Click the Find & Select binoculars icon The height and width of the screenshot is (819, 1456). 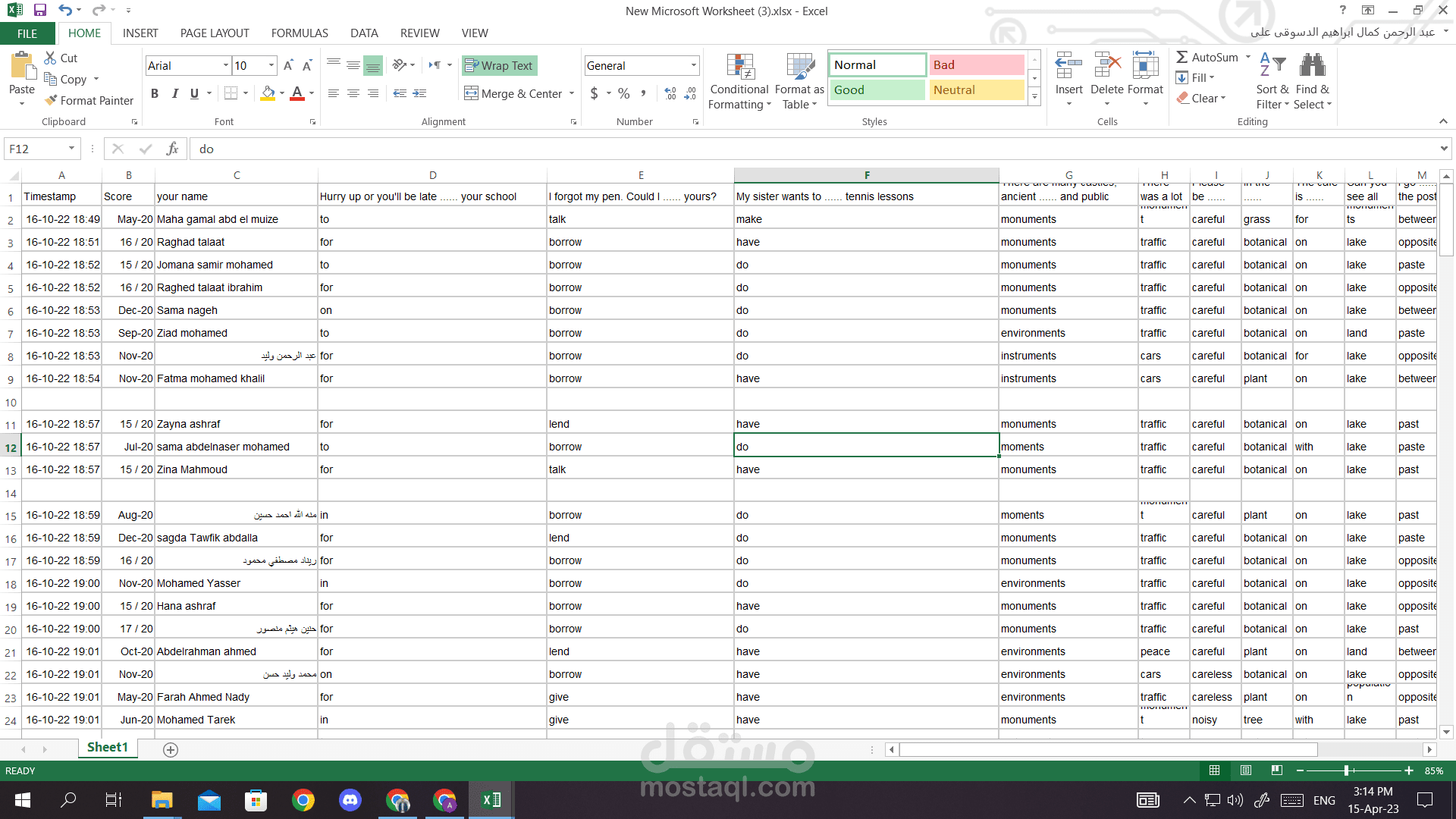[x=1312, y=67]
